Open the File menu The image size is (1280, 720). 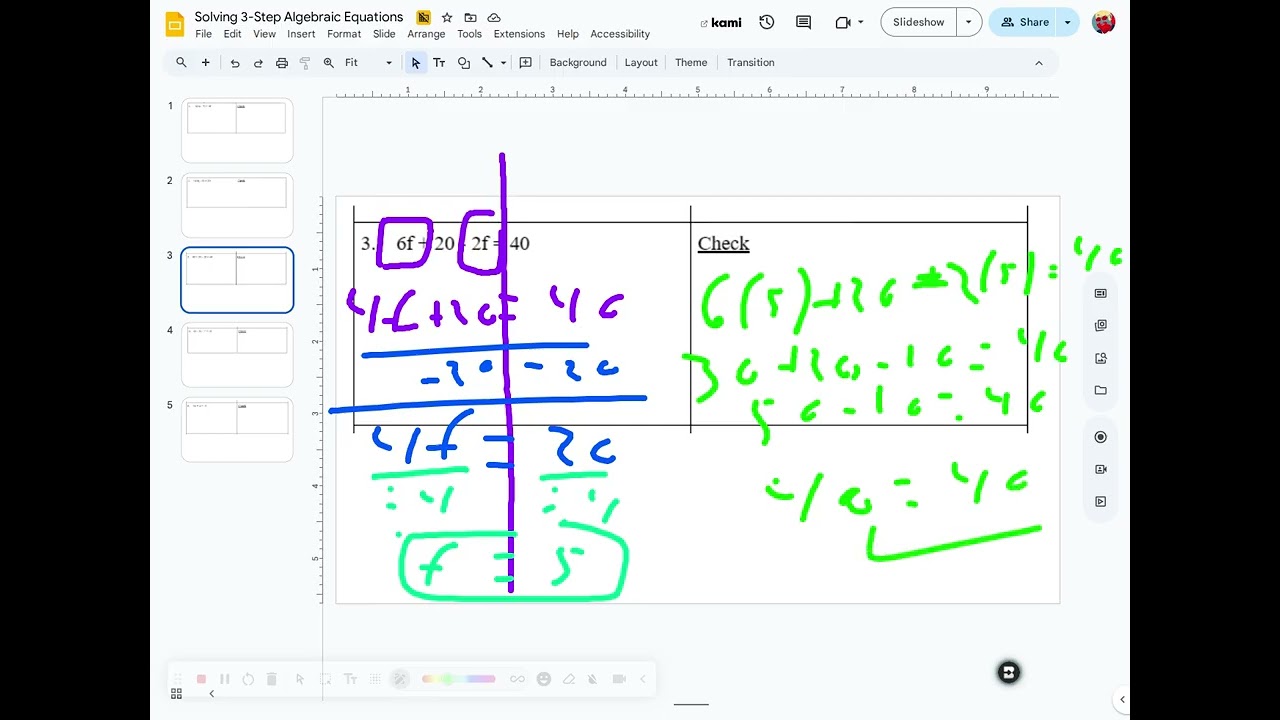coord(203,34)
